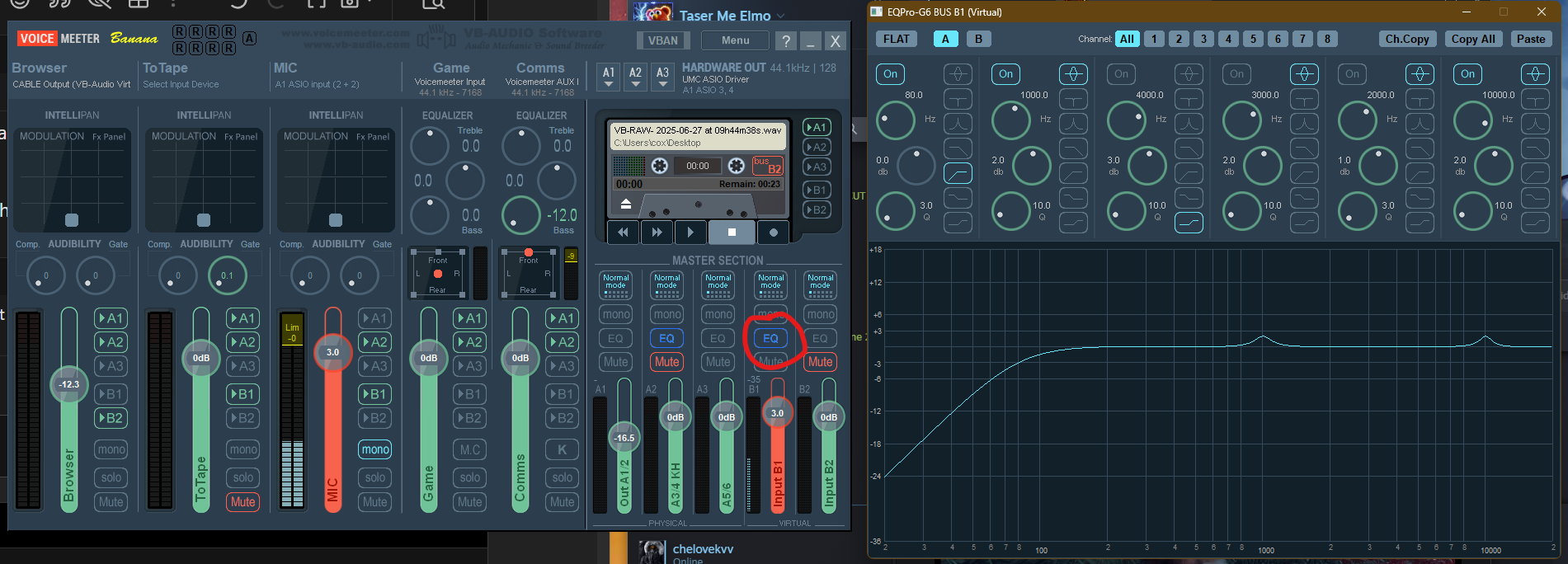Click peaking filter icon on 10000 Hz band
The width and height of the screenshot is (1568, 564).
click(1535, 74)
